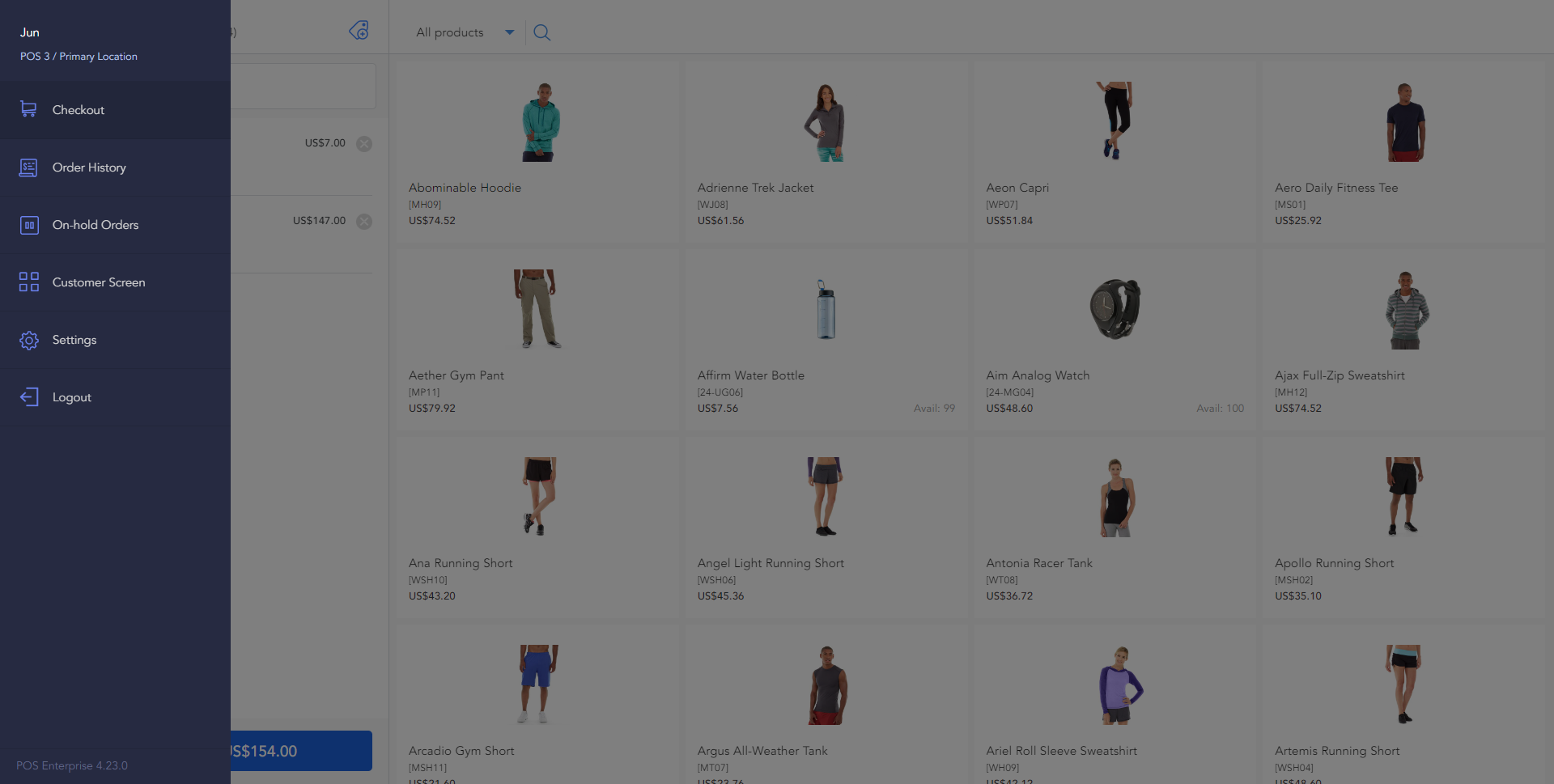Select the Aeon Capri product image
The image size is (1554, 784).
pyautogui.click(x=1115, y=120)
